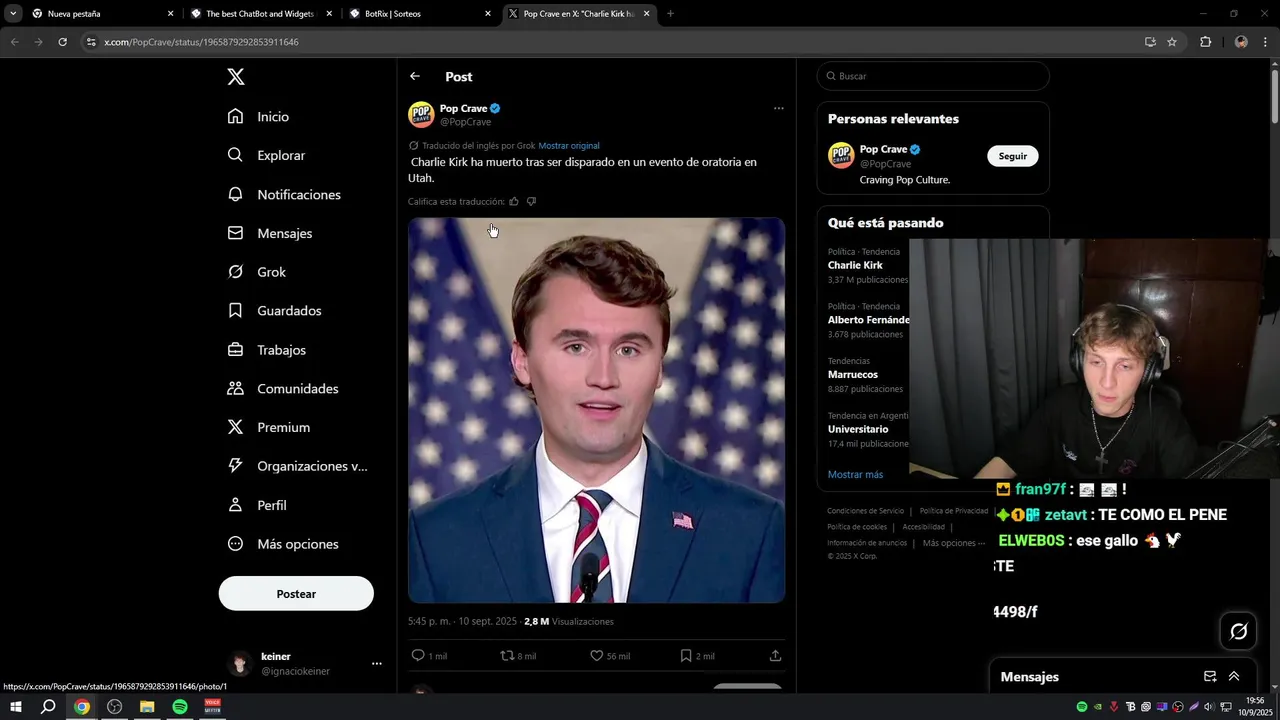The width and height of the screenshot is (1280, 720).
Task: Bookmark this page with the star
Action: click(x=1172, y=42)
